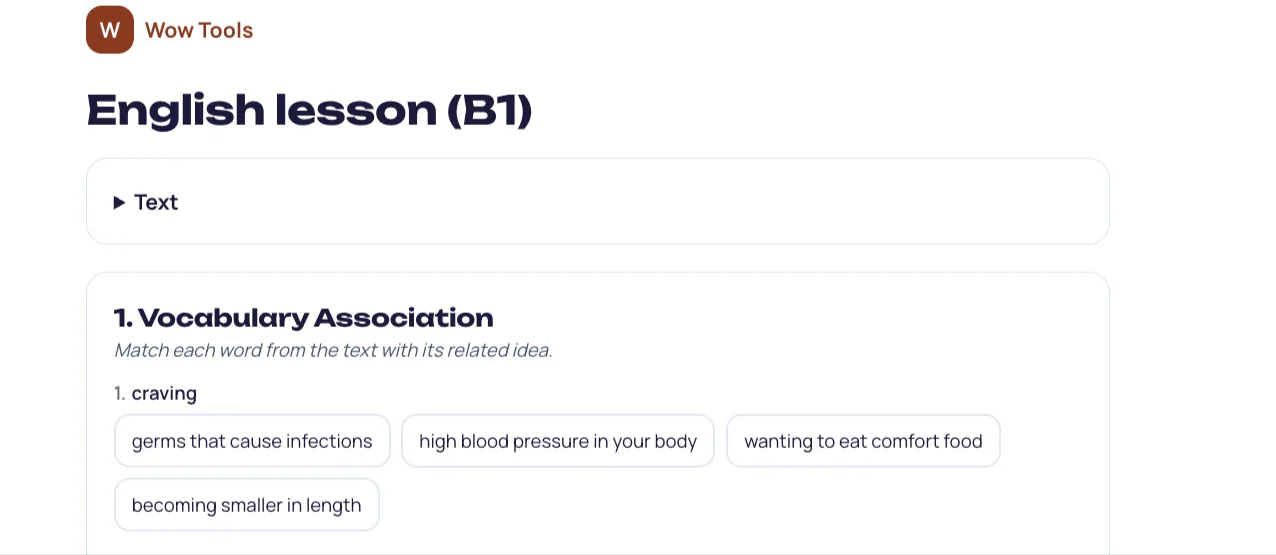Click the Text summary label
This screenshot has height=555, width=1276.
(x=156, y=202)
